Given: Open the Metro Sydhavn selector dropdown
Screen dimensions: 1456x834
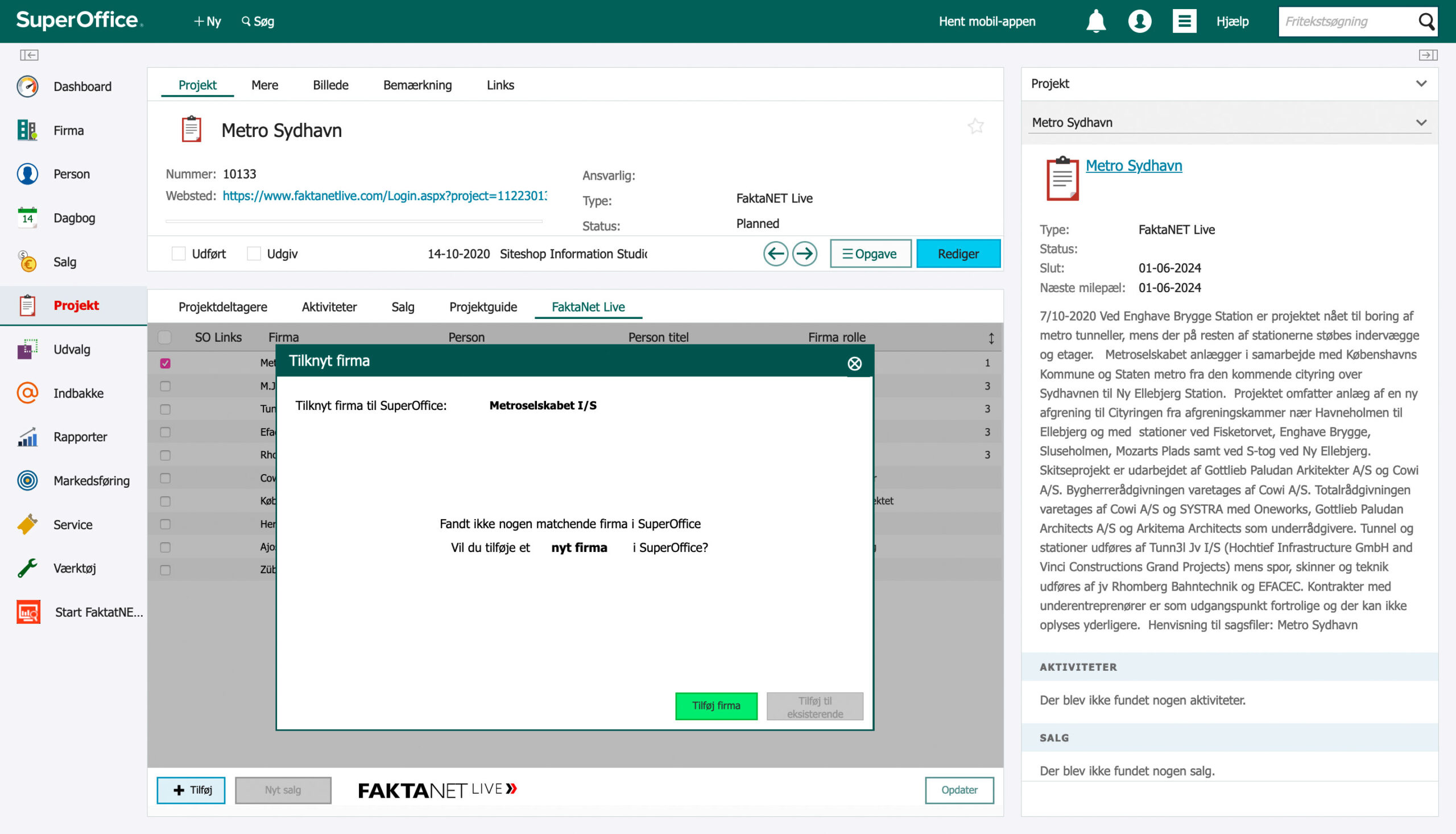Looking at the screenshot, I should coord(1228,123).
